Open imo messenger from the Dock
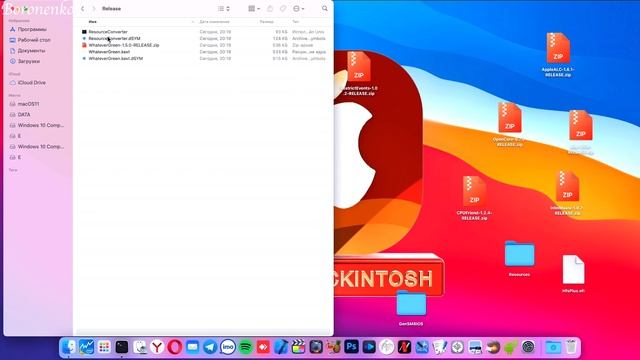640x360 pixels. (228, 347)
